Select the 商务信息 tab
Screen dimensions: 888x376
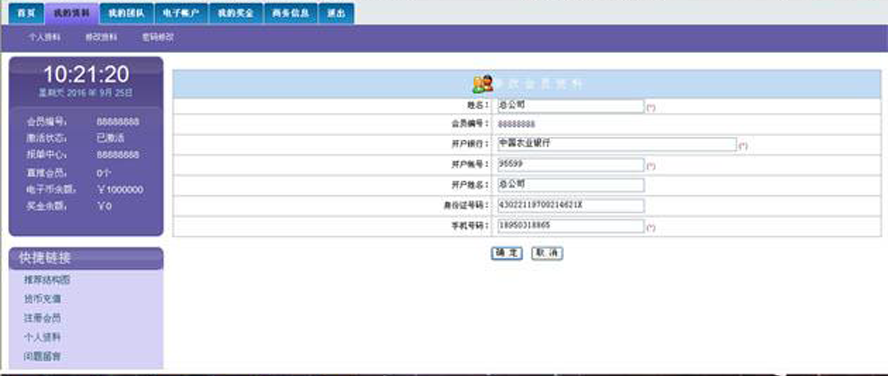[x=291, y=14]
